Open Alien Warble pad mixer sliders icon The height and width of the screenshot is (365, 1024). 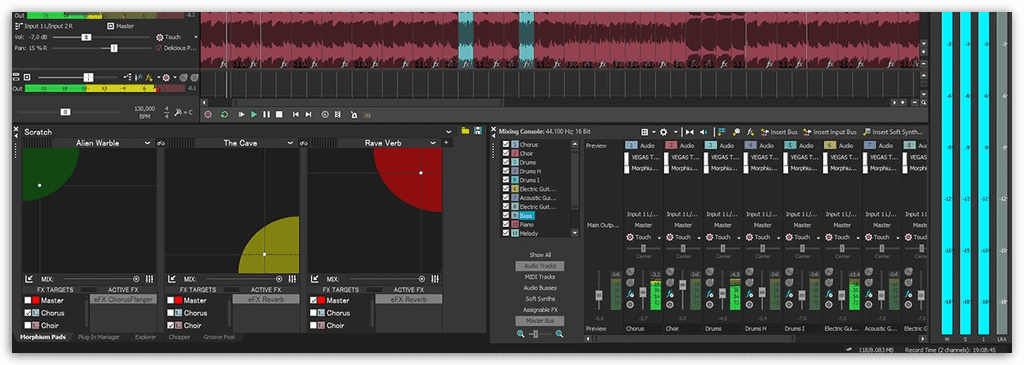coord(150,279)
